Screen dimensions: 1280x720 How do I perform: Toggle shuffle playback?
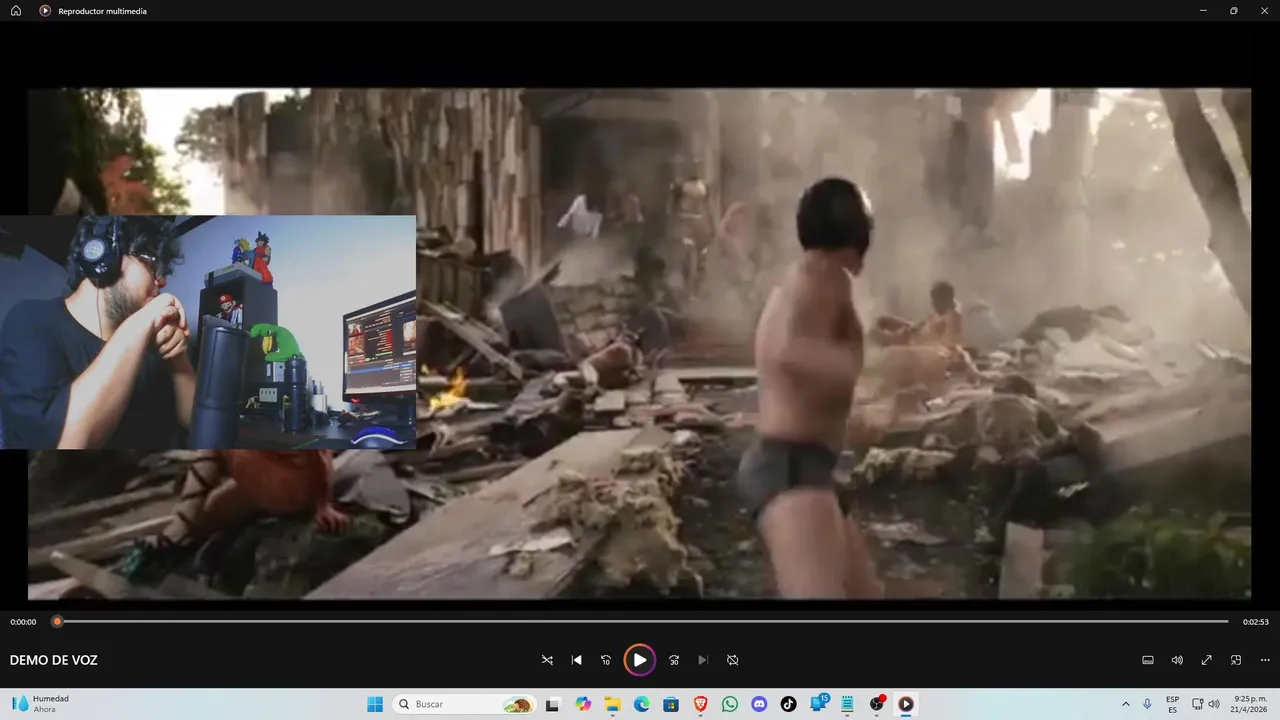coord(547,660)
